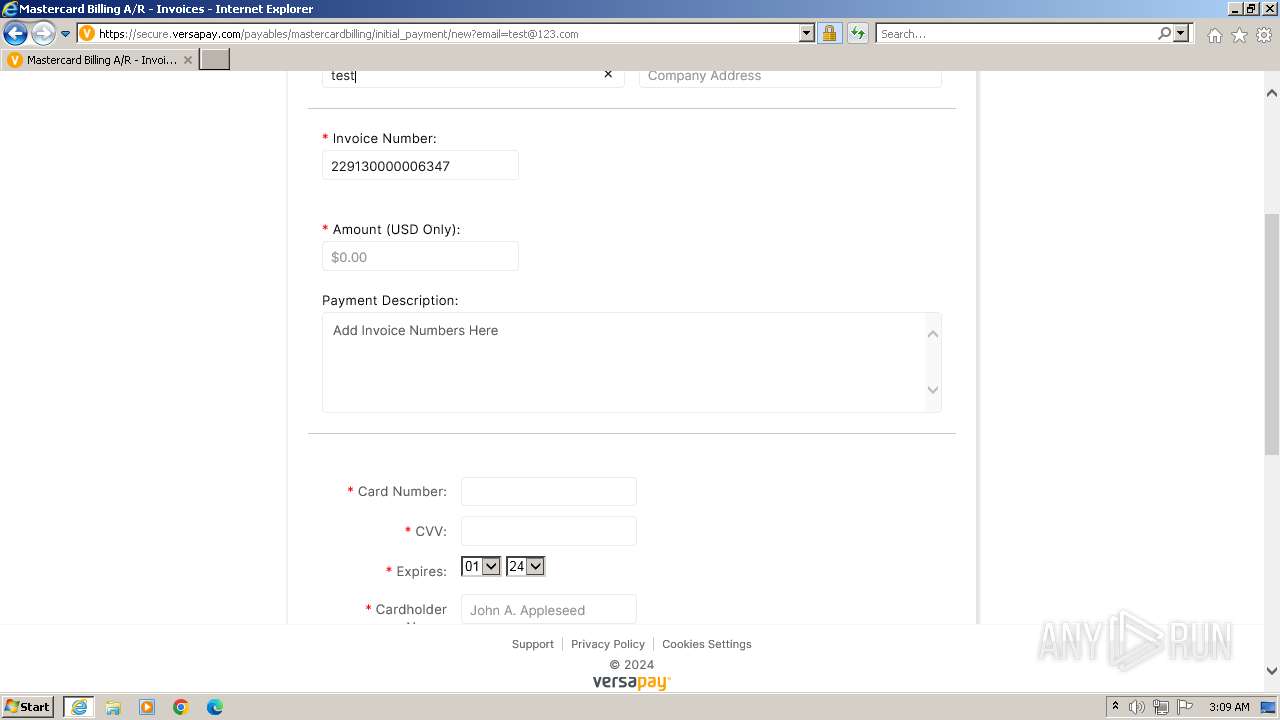Open the Windows Start menu
This screenshot has height=720, width=1280.
tap(28, 706)
